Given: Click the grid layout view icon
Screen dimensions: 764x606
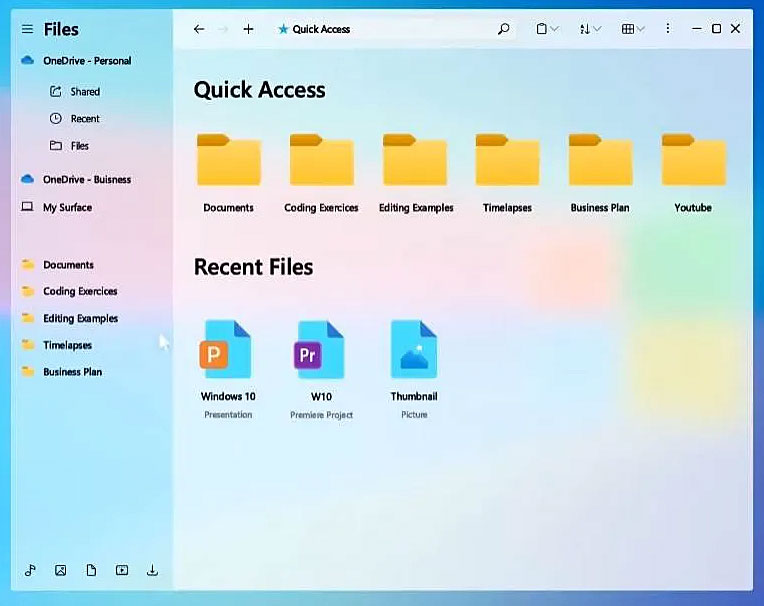Looking at the screenshot, I should [x=628, y=29].
